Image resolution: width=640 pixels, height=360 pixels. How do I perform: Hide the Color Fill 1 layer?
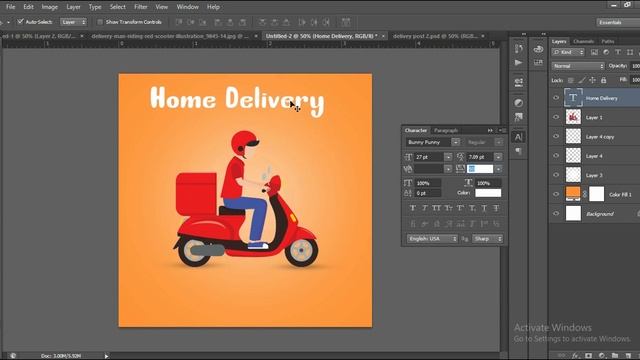(x=556, y=194)
